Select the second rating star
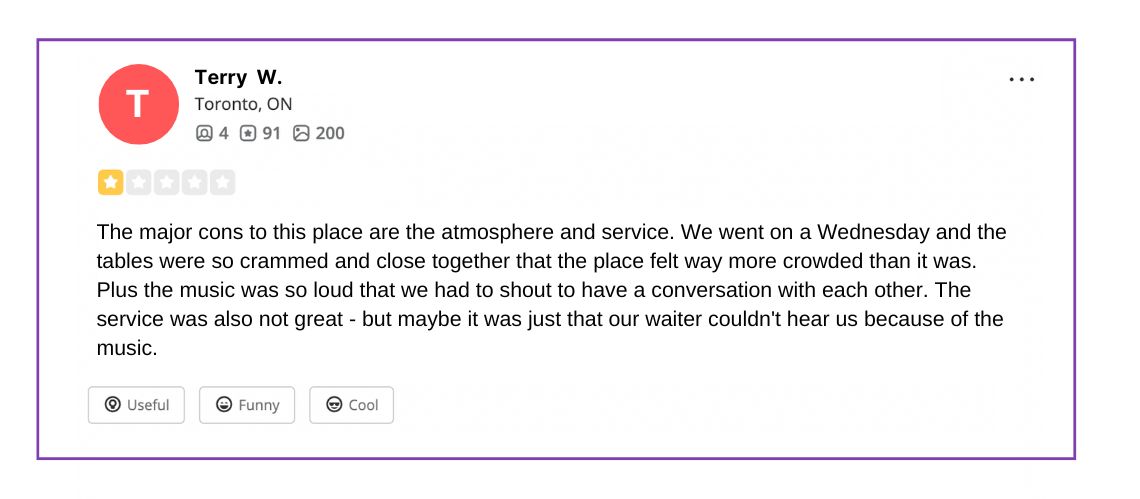The image size is (1140, 499). [138, 183]
